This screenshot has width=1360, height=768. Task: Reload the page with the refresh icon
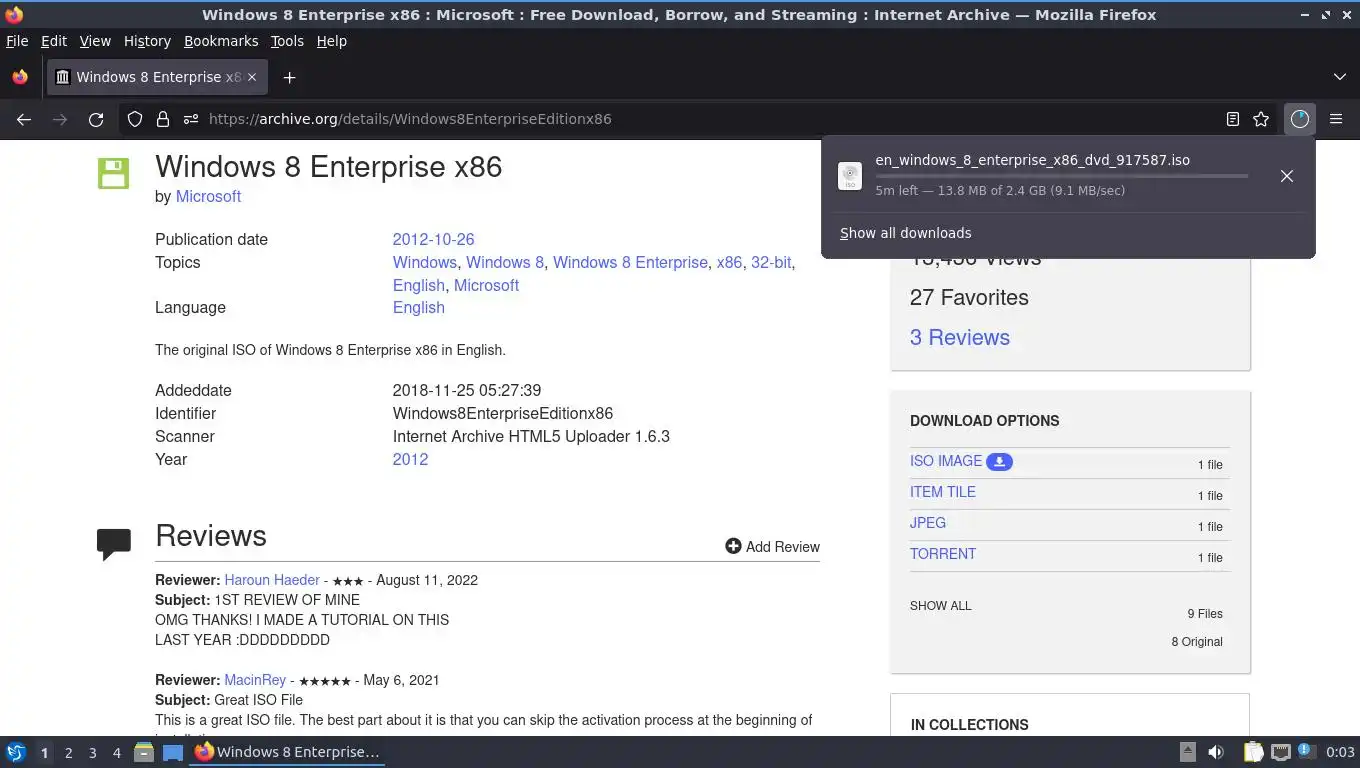tap(96, 119)
